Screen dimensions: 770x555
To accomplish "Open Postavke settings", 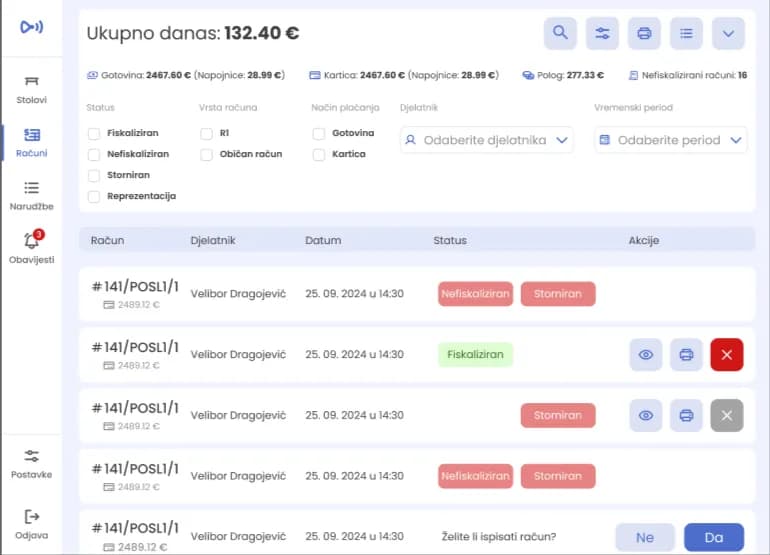I will [x=31, y=464].
